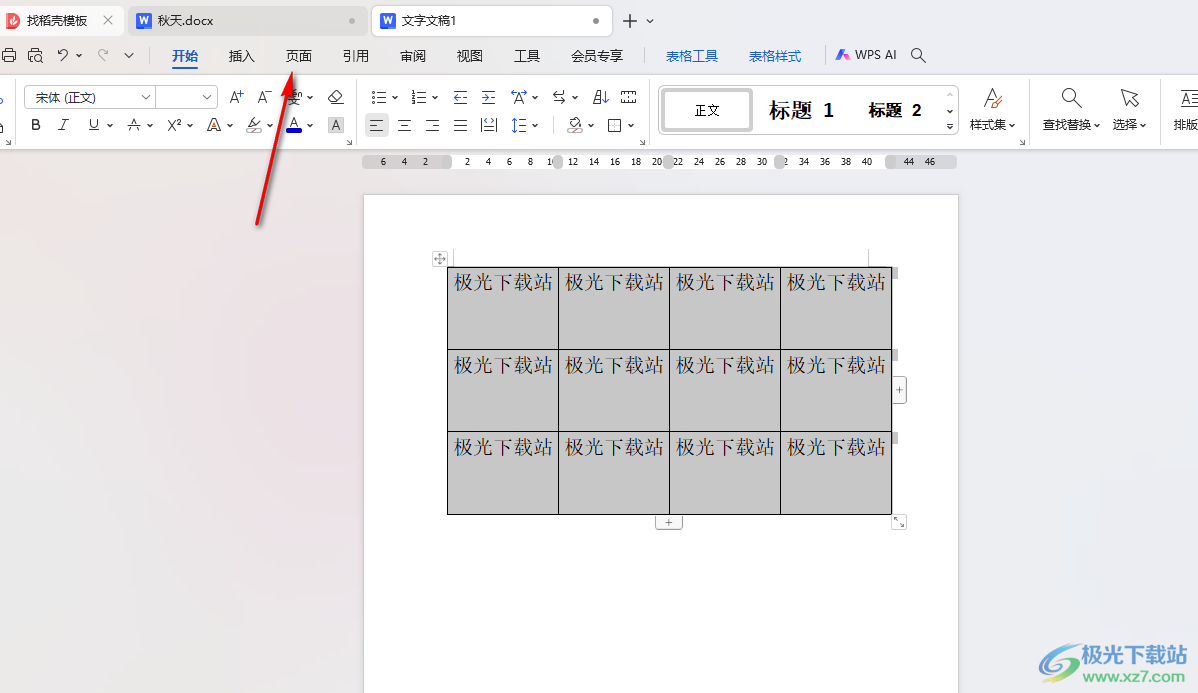Open the font color dropdown arrow
1198x693 pixels.
310,125
